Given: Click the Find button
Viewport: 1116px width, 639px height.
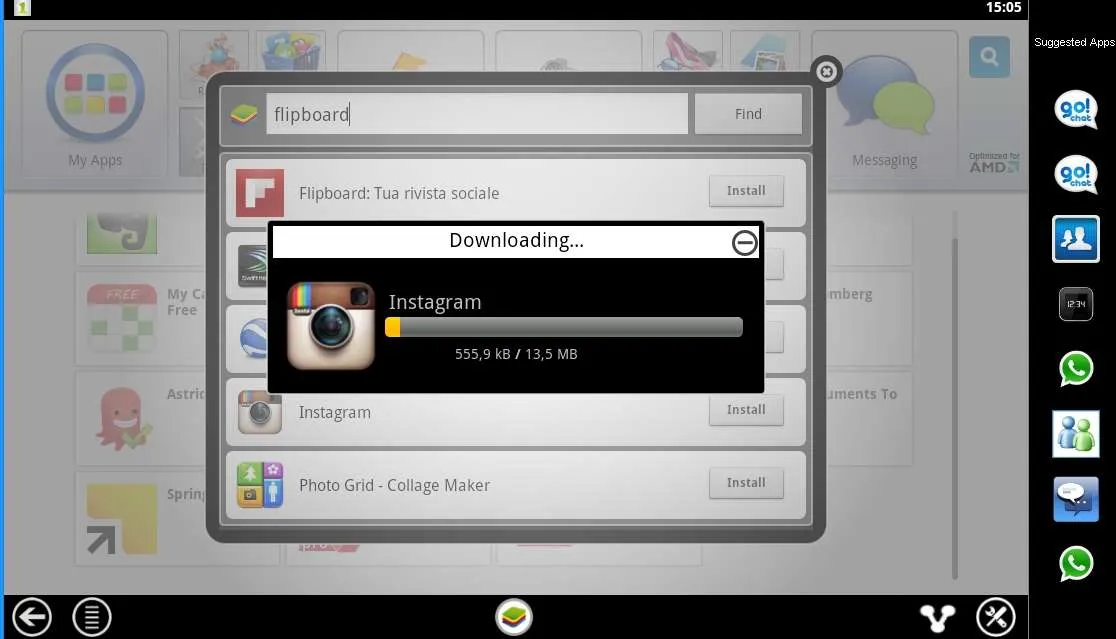Looking at the screenshot, I should click(x=748, y=114).
